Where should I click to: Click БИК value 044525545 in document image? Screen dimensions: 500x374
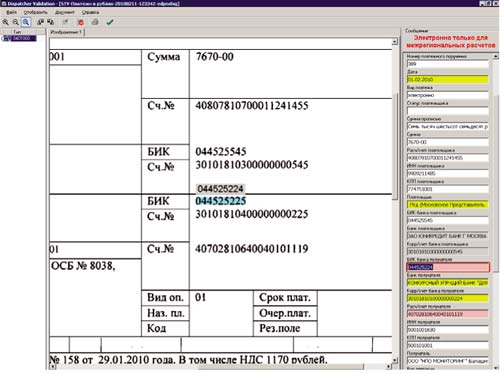click(x=221, y=152)
